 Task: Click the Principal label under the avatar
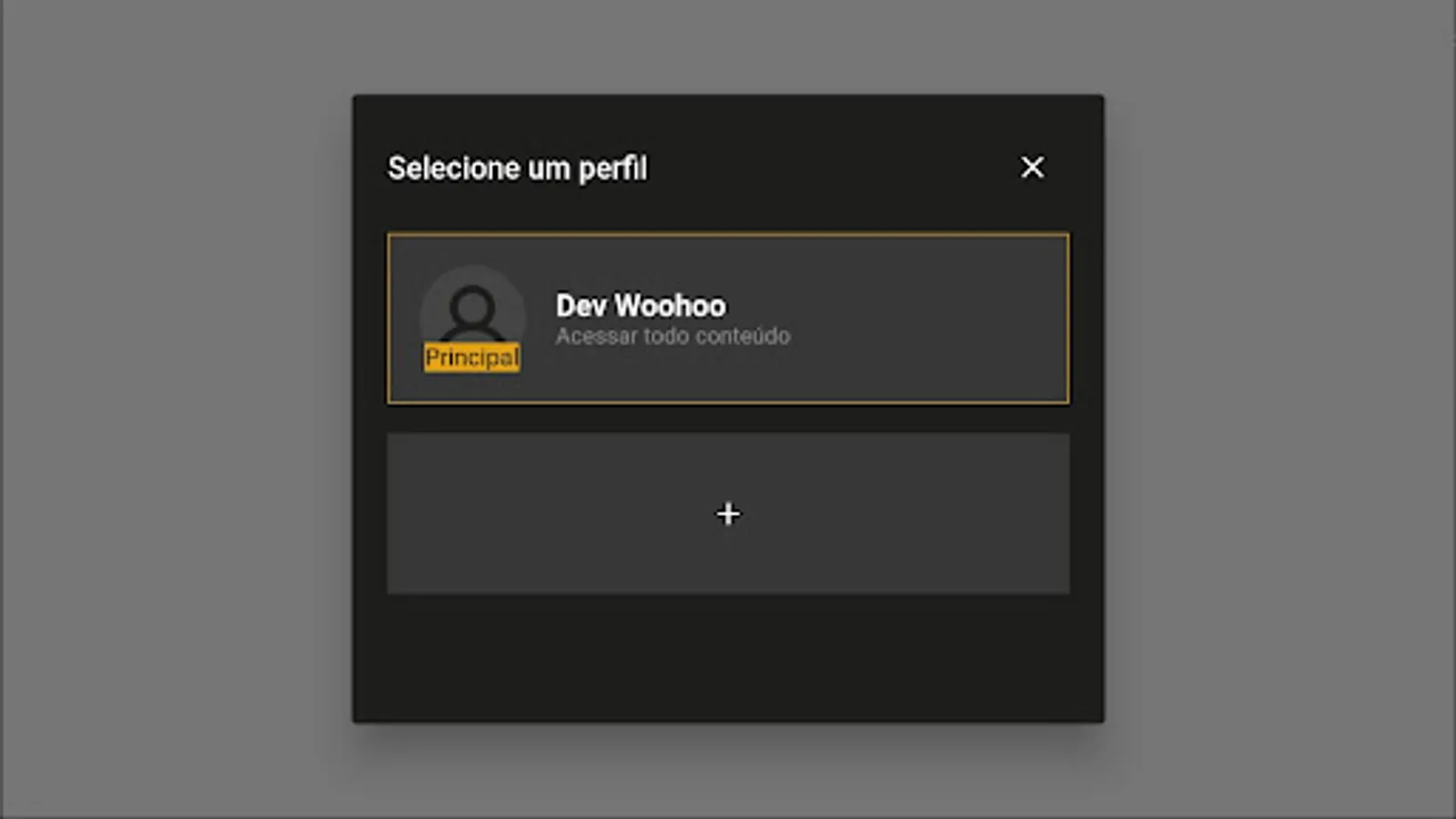pos(472,358)
